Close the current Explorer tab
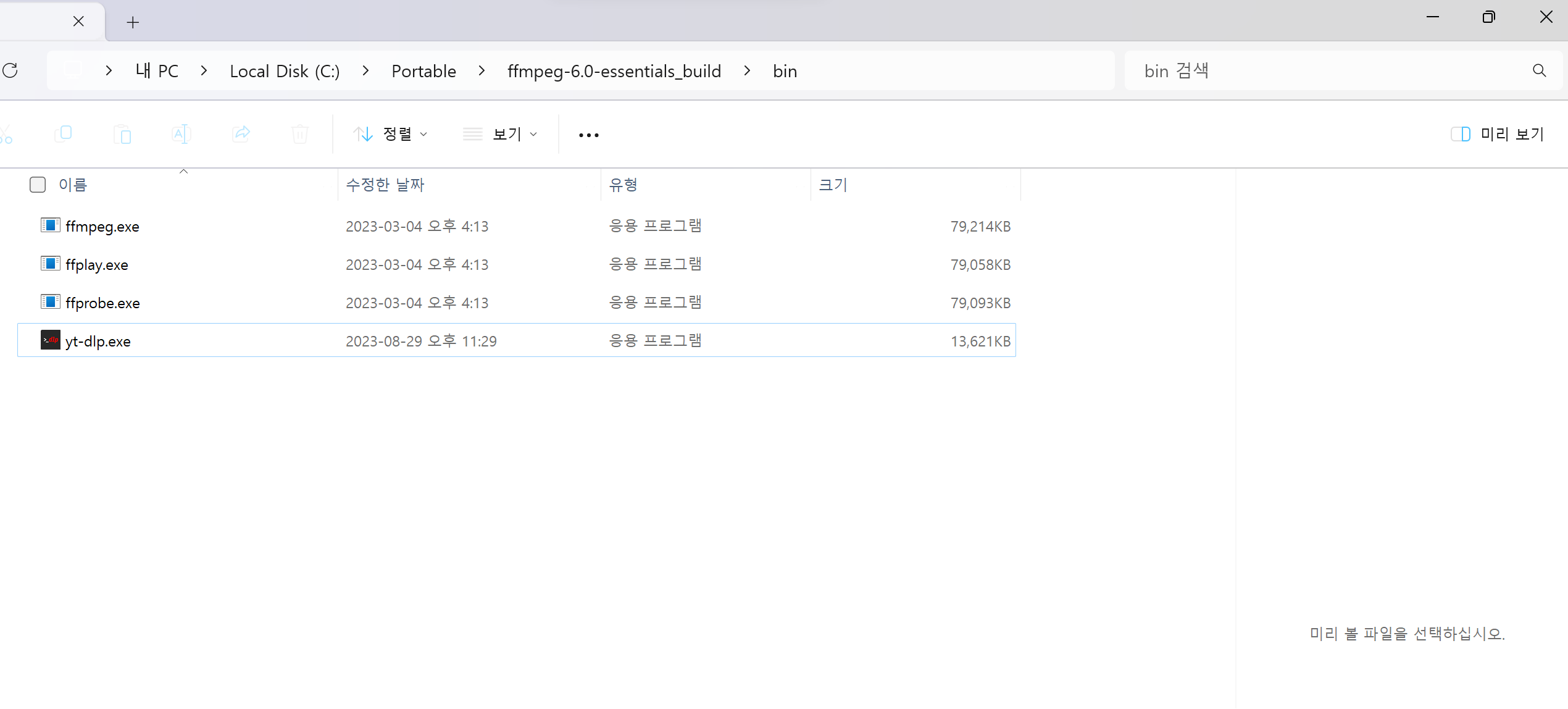The width and height of the screenshot is (1568, 709). click(x=78, y=22)
